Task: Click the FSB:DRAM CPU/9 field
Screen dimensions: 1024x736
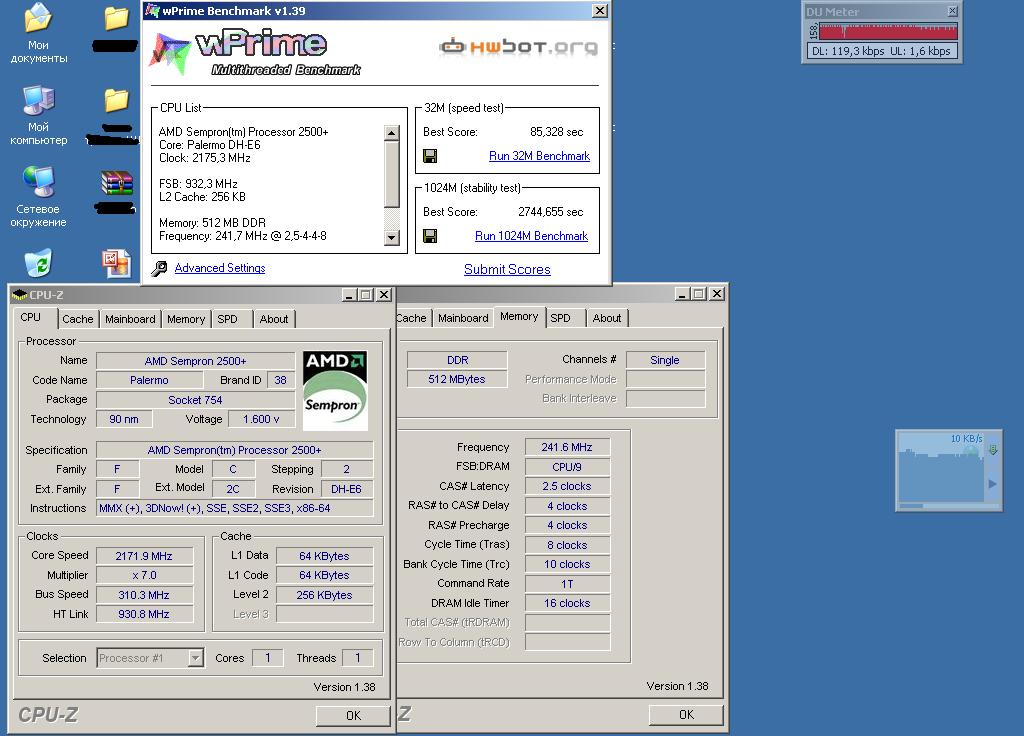Action: point(567,467)
